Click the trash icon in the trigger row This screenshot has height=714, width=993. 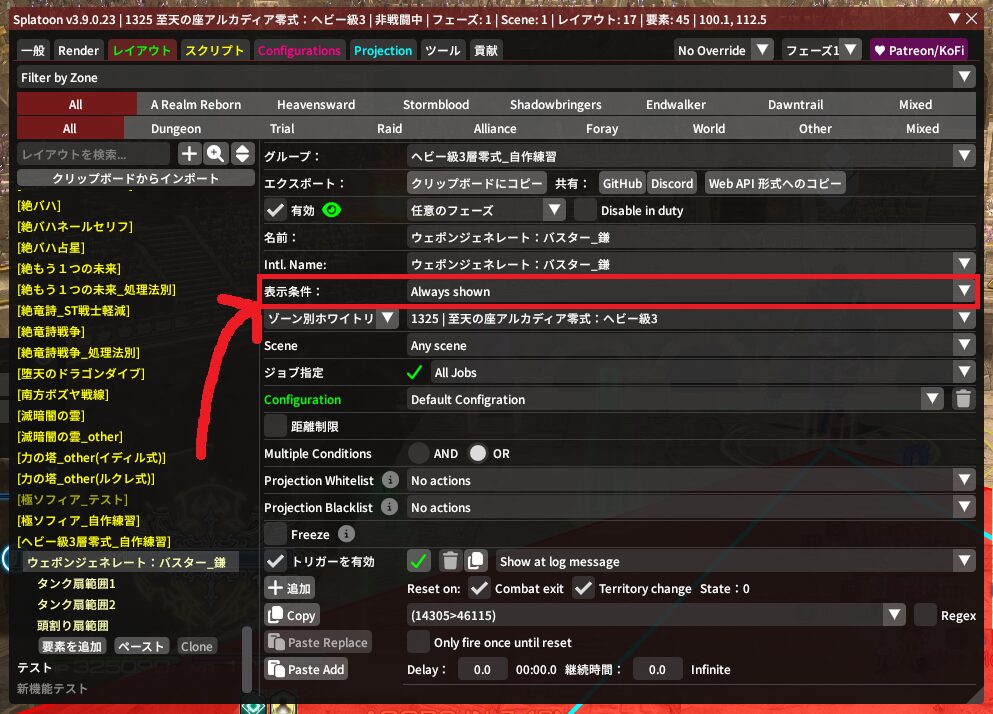pyautogui.click(x=450, y=561)
